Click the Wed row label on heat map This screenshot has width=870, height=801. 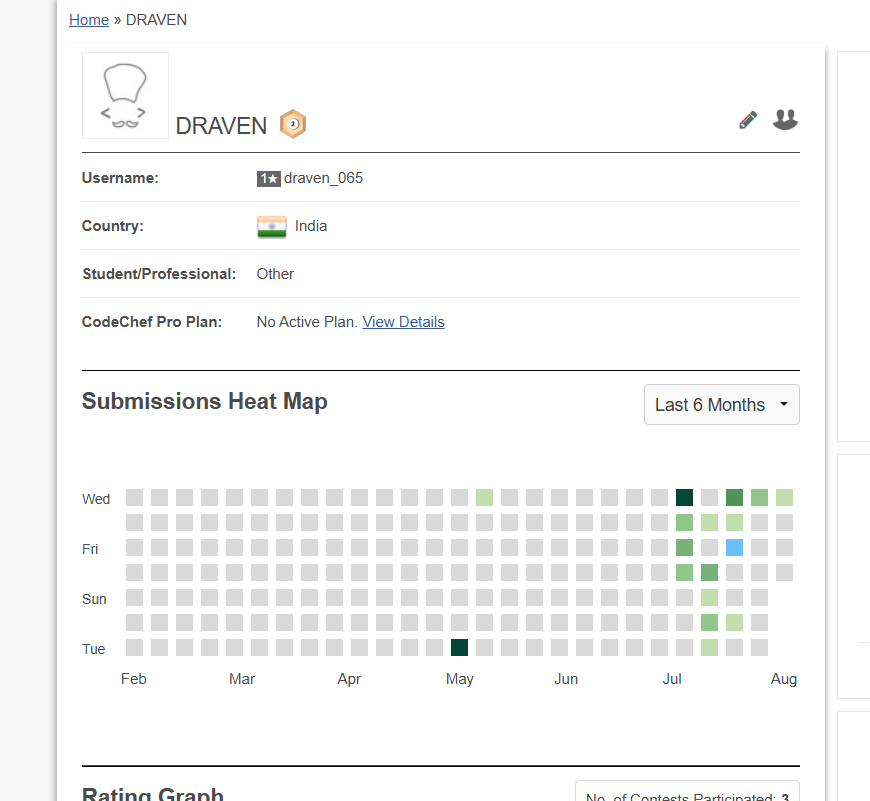pos(96,499)
